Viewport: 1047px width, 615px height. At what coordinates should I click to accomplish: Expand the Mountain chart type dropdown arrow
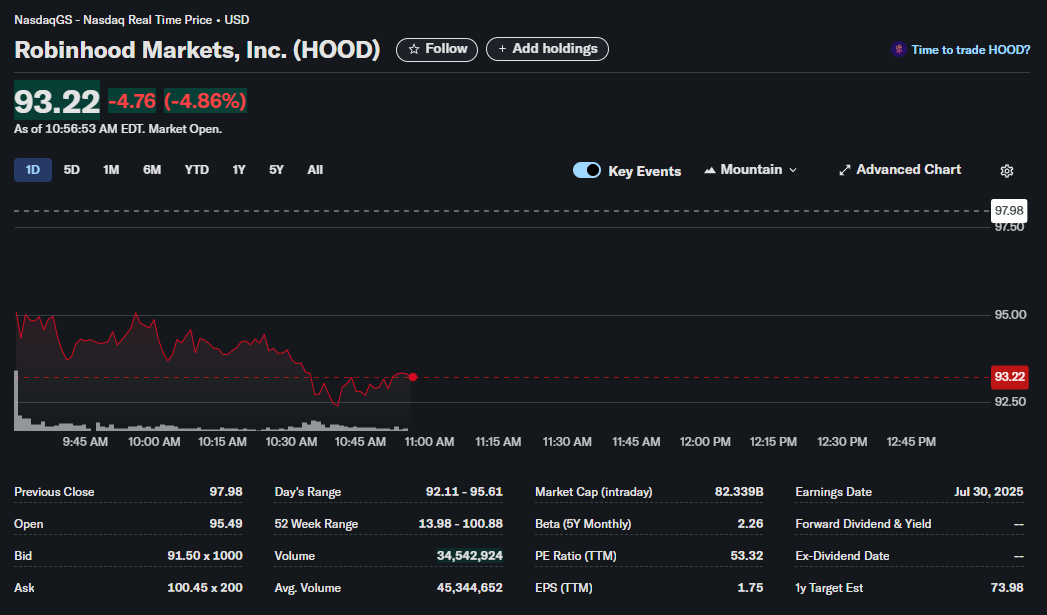(793, 170)
